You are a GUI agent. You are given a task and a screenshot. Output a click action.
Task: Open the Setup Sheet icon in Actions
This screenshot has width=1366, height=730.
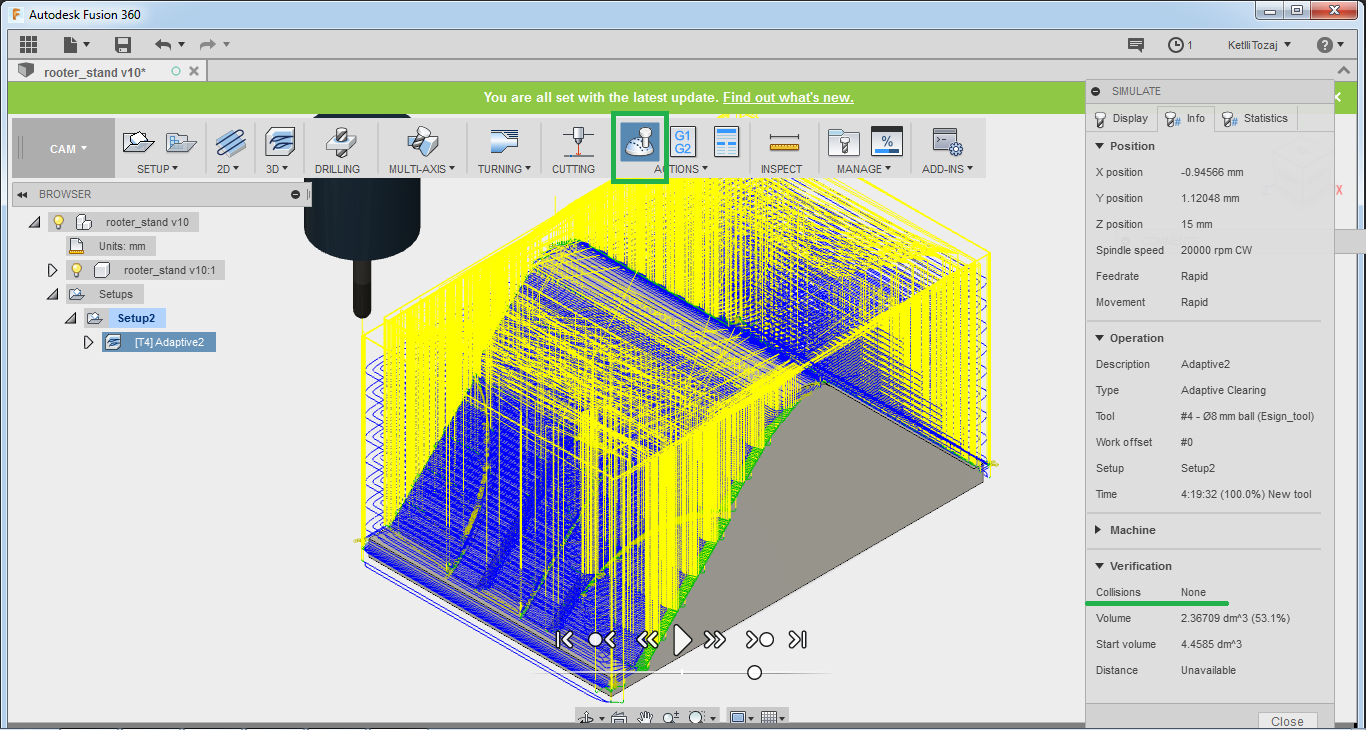pyautogui.click(x=726, y=142)
